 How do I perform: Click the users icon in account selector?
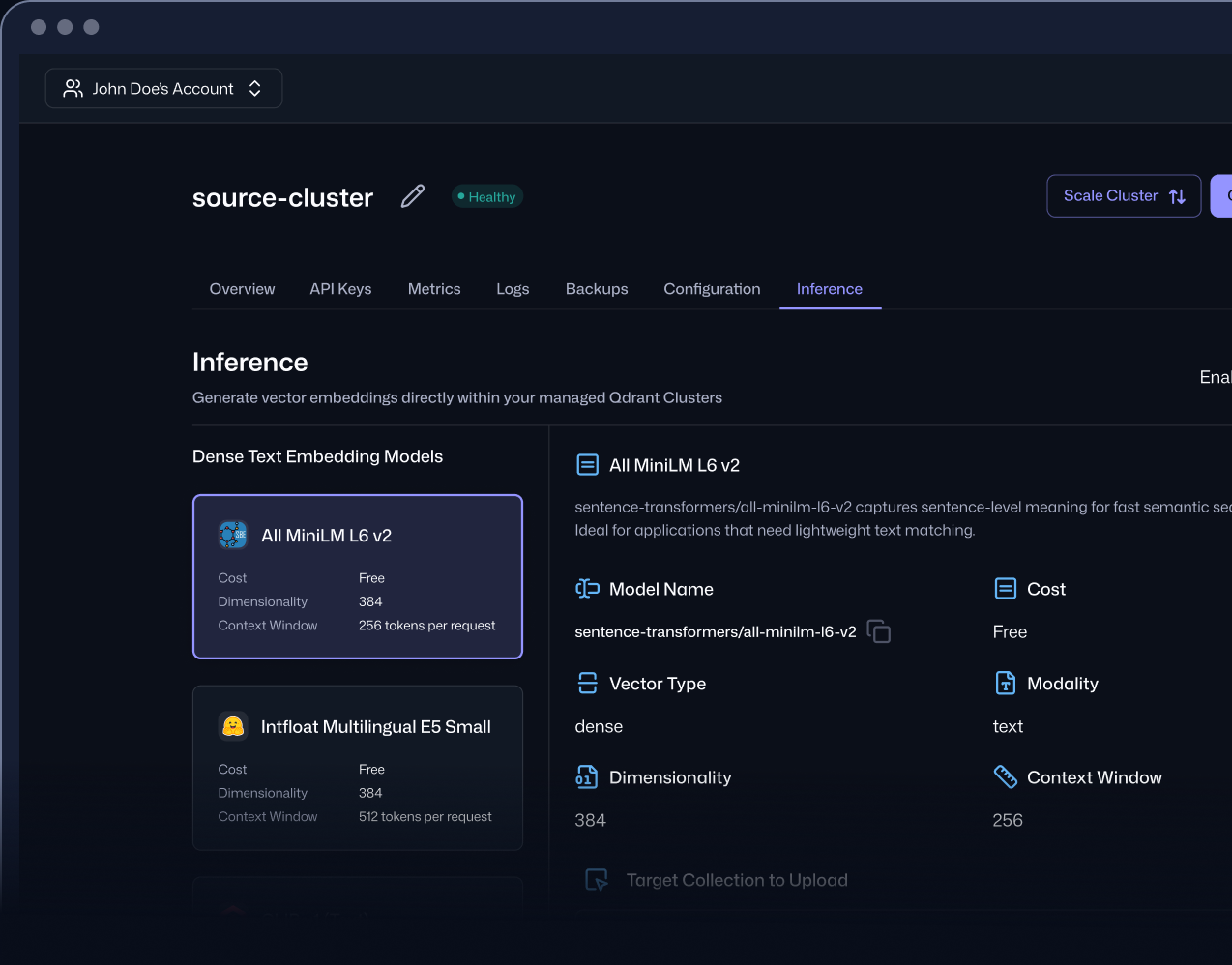[73, 88]
